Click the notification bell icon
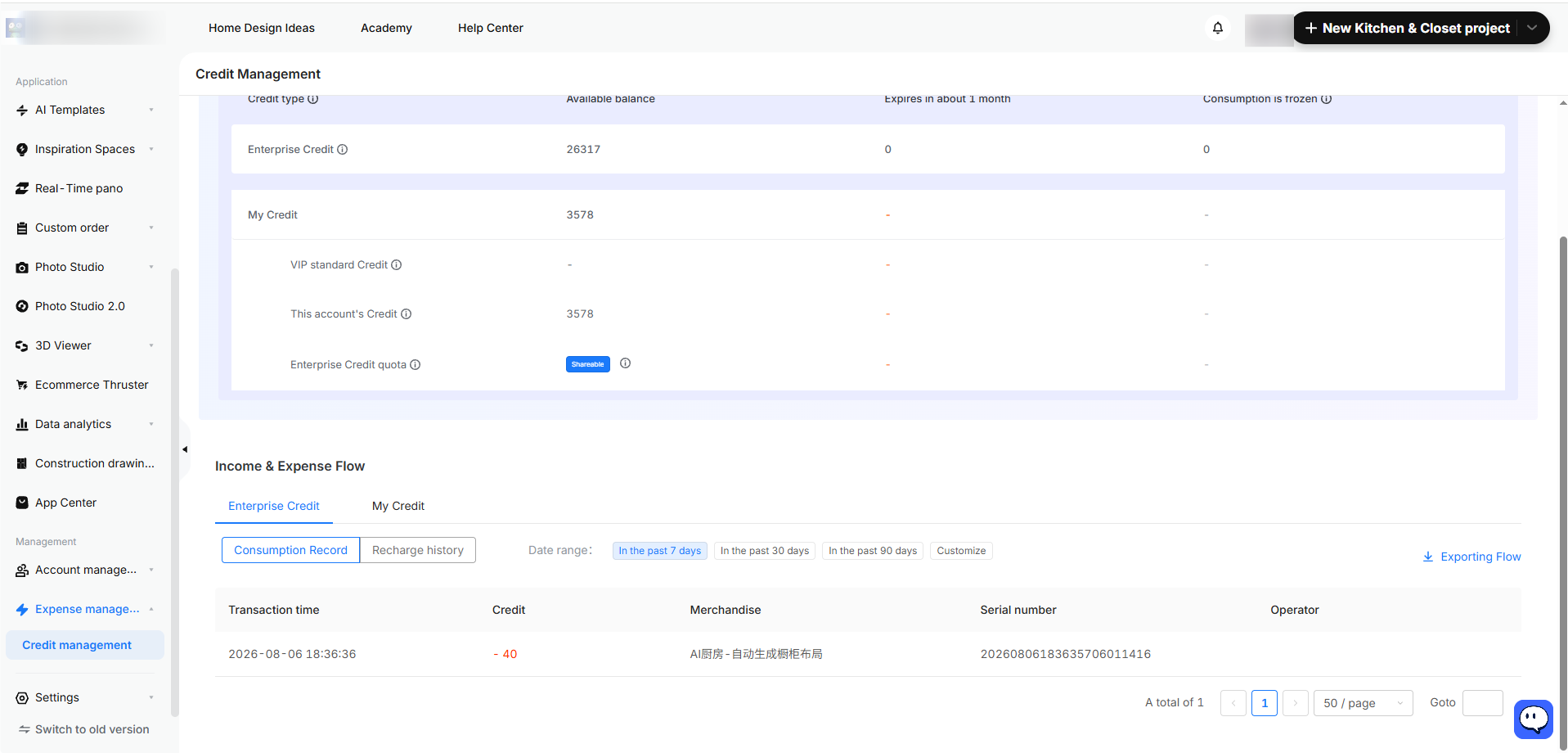This screenshot has height=753, width=1568. pos(1218,28)
